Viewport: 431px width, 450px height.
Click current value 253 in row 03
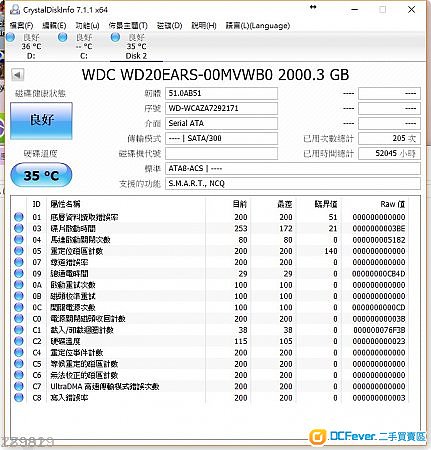click(241, 229)
